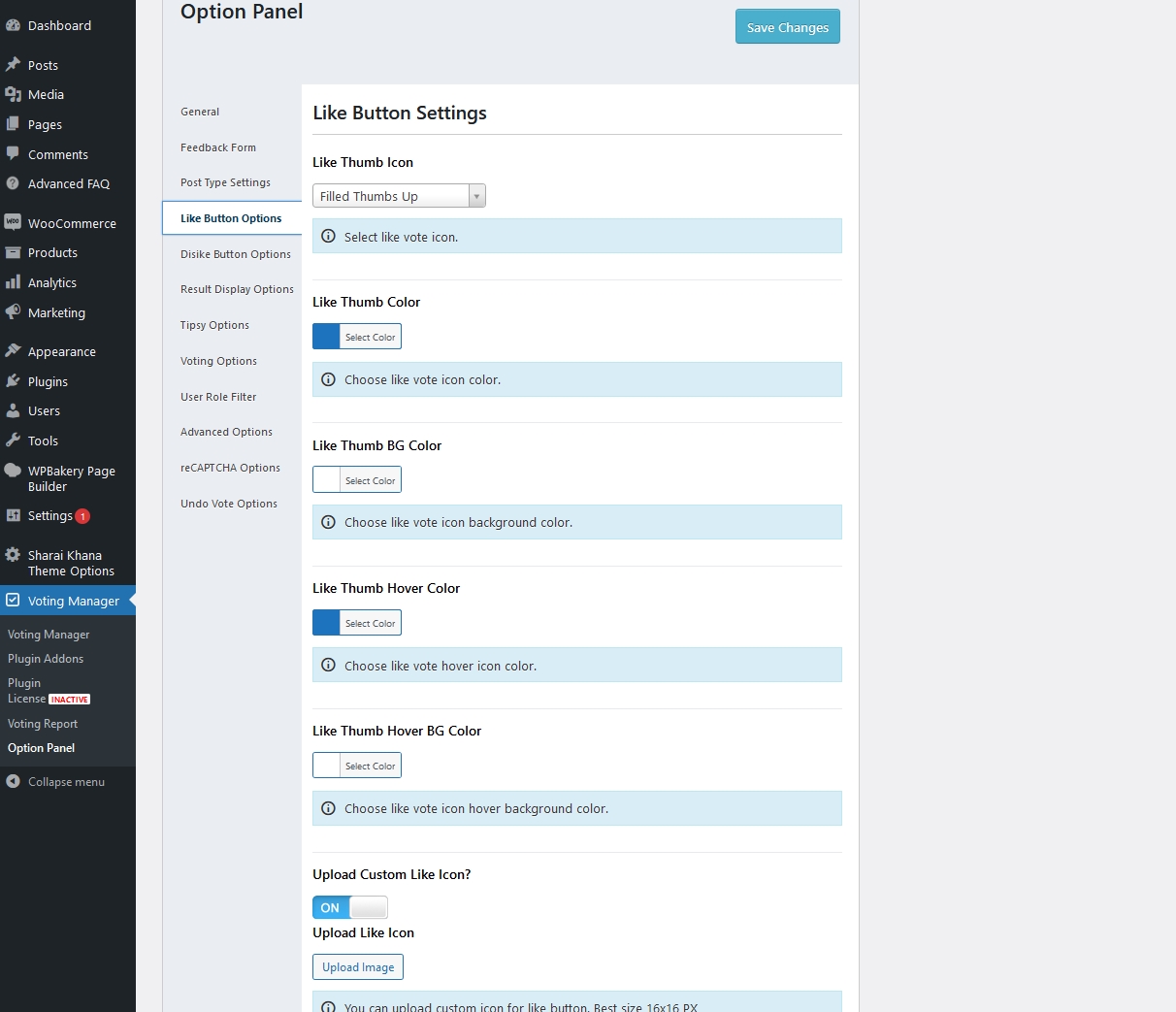Click the Plugins plug icon
1176x1012 pixels.
pos(13,381)
